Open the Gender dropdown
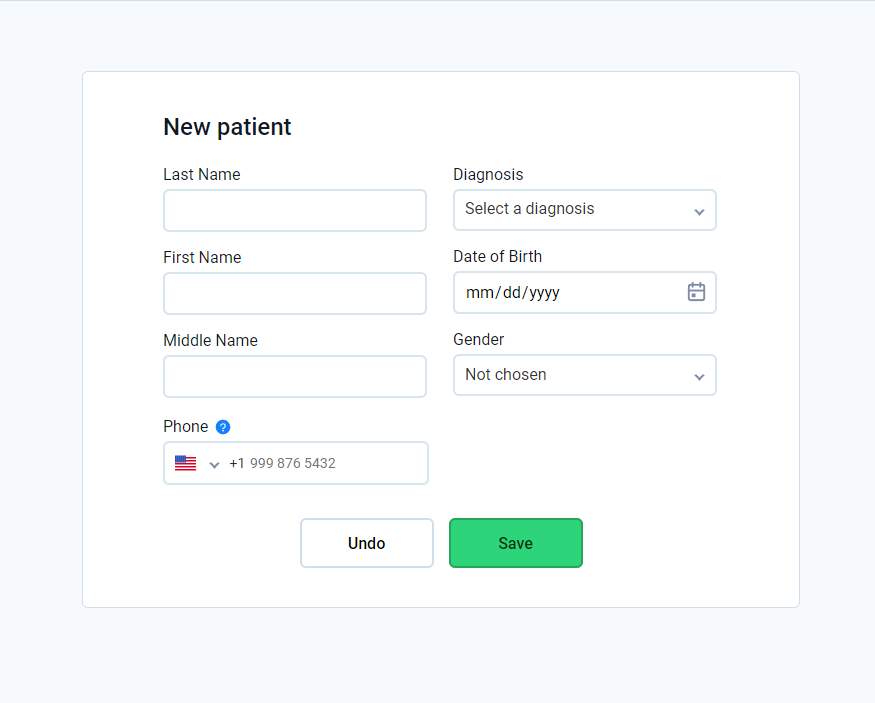The image size is (875, 703). (584, 375)
